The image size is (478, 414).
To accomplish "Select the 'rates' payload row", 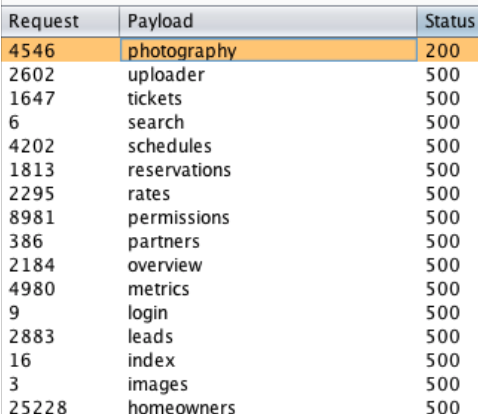I will (240, 194).
